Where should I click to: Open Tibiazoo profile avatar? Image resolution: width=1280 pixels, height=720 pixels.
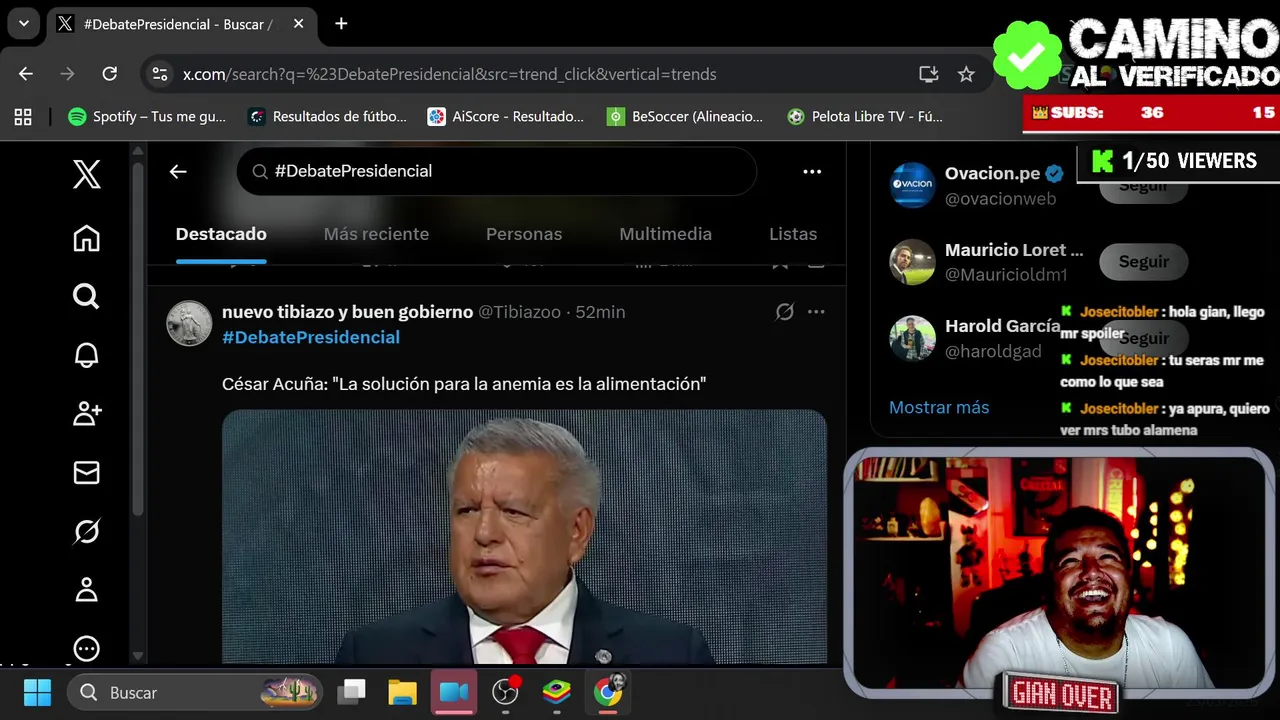(189, 323)
